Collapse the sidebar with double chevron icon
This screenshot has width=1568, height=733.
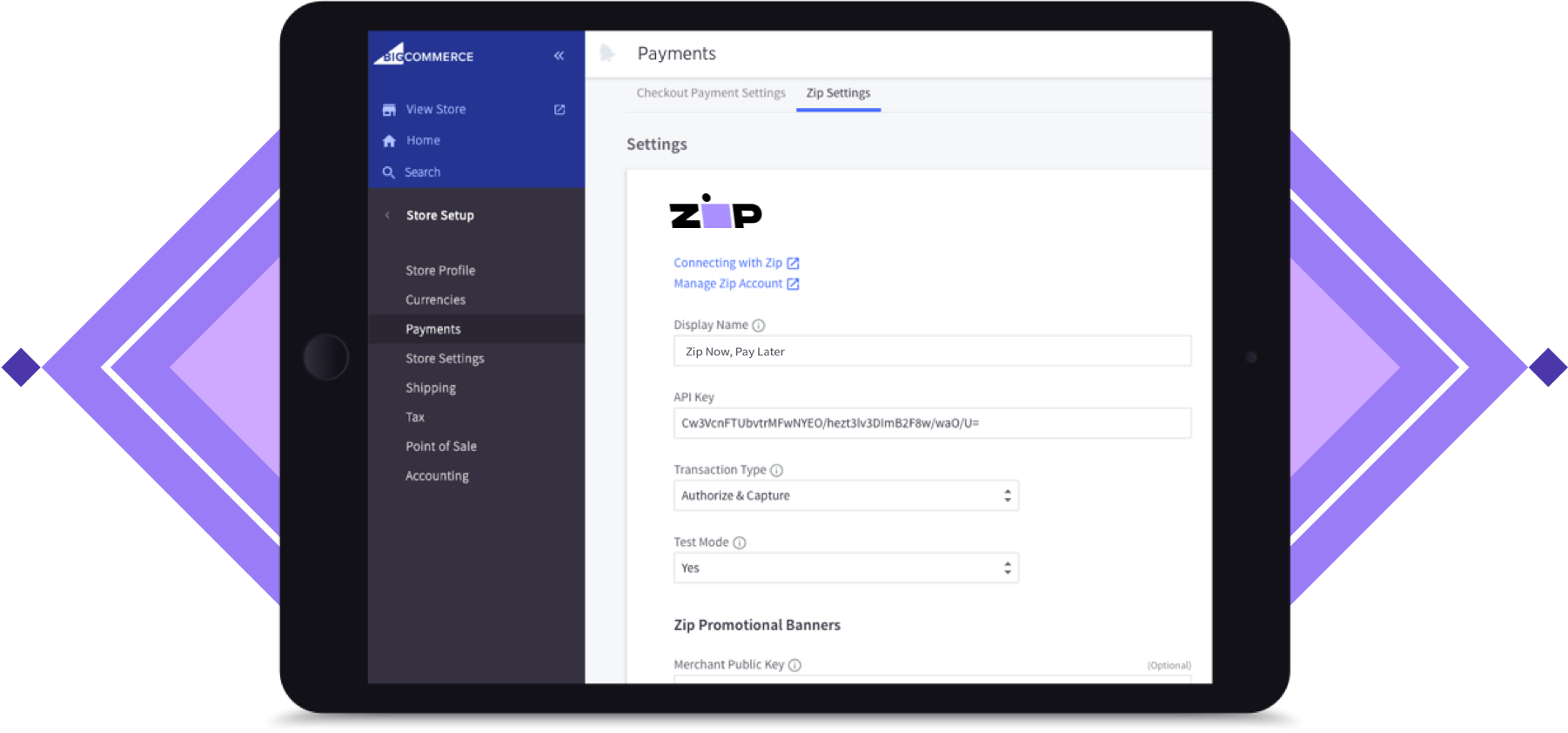click(559, 56)
